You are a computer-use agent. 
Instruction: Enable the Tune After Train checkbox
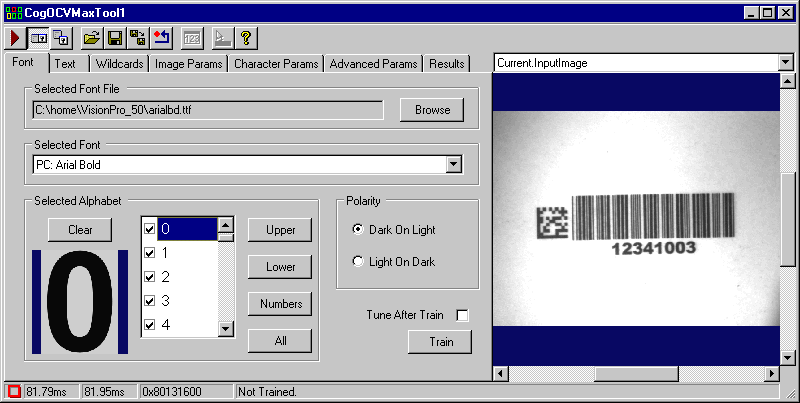tap(462, 315)
